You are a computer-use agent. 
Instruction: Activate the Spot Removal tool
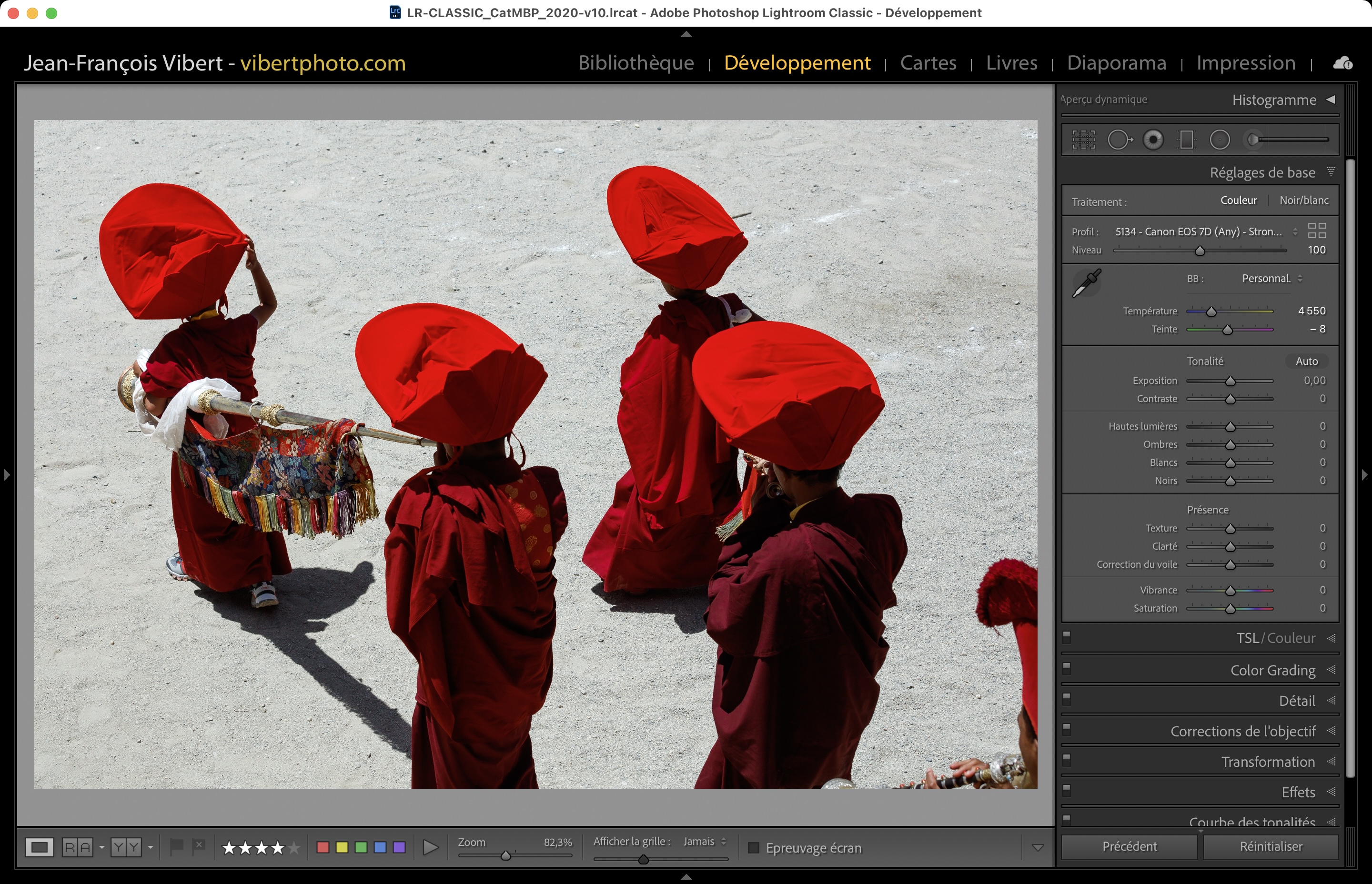point(1119,140)
